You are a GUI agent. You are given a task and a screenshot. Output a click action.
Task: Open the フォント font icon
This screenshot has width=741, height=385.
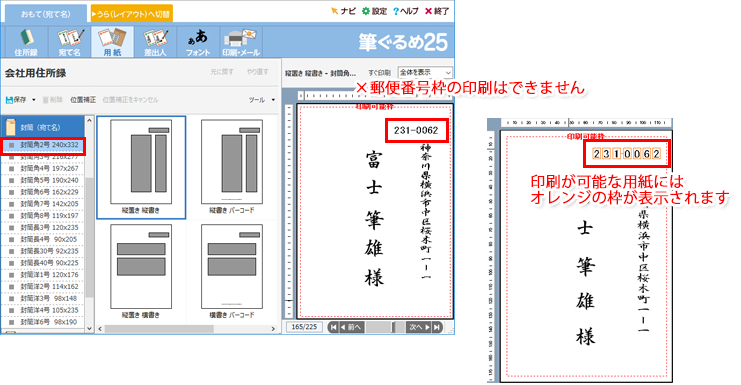click(x=198, y=43)
